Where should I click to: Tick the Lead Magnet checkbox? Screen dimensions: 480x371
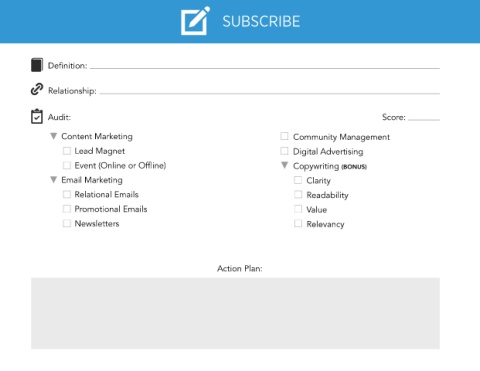tap(67, 151)
